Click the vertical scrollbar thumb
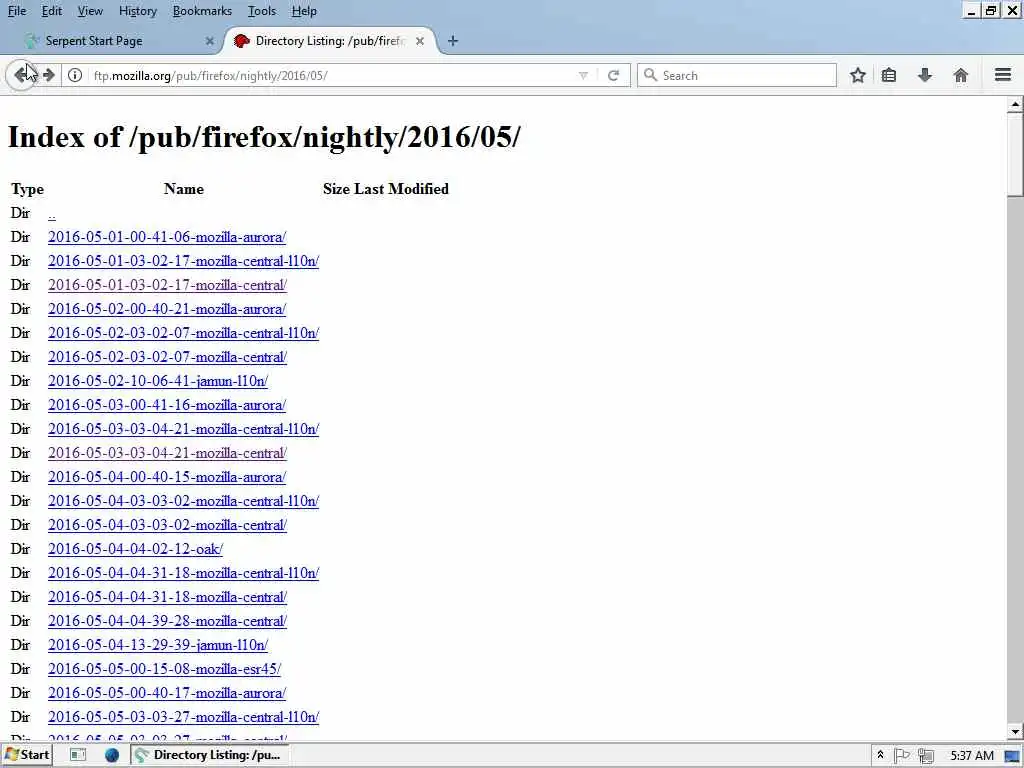The width and height of the screenshot is (1024, 768). click(1015, 154)
